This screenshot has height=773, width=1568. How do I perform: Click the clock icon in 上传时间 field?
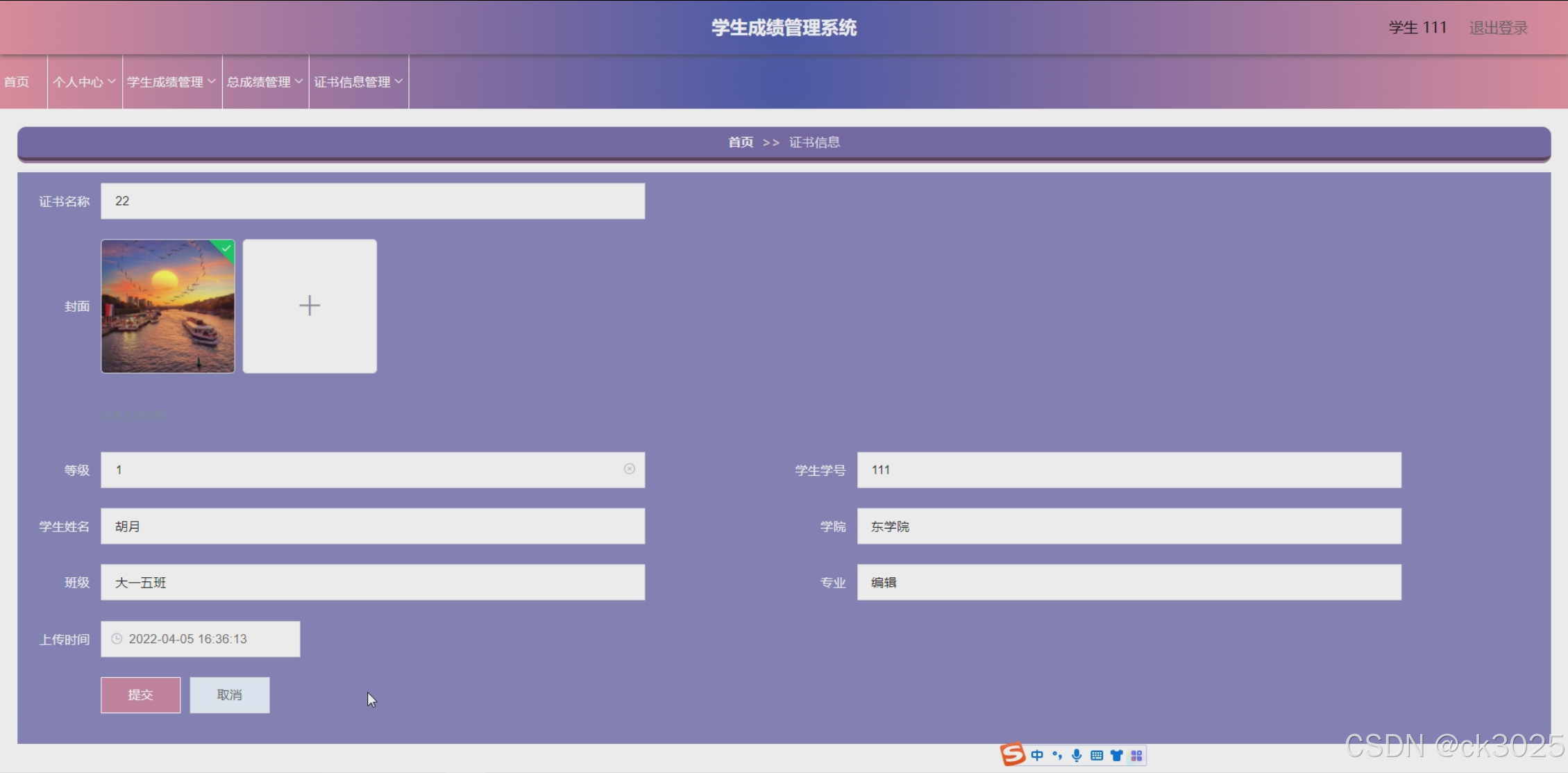[x=117, y=638]
